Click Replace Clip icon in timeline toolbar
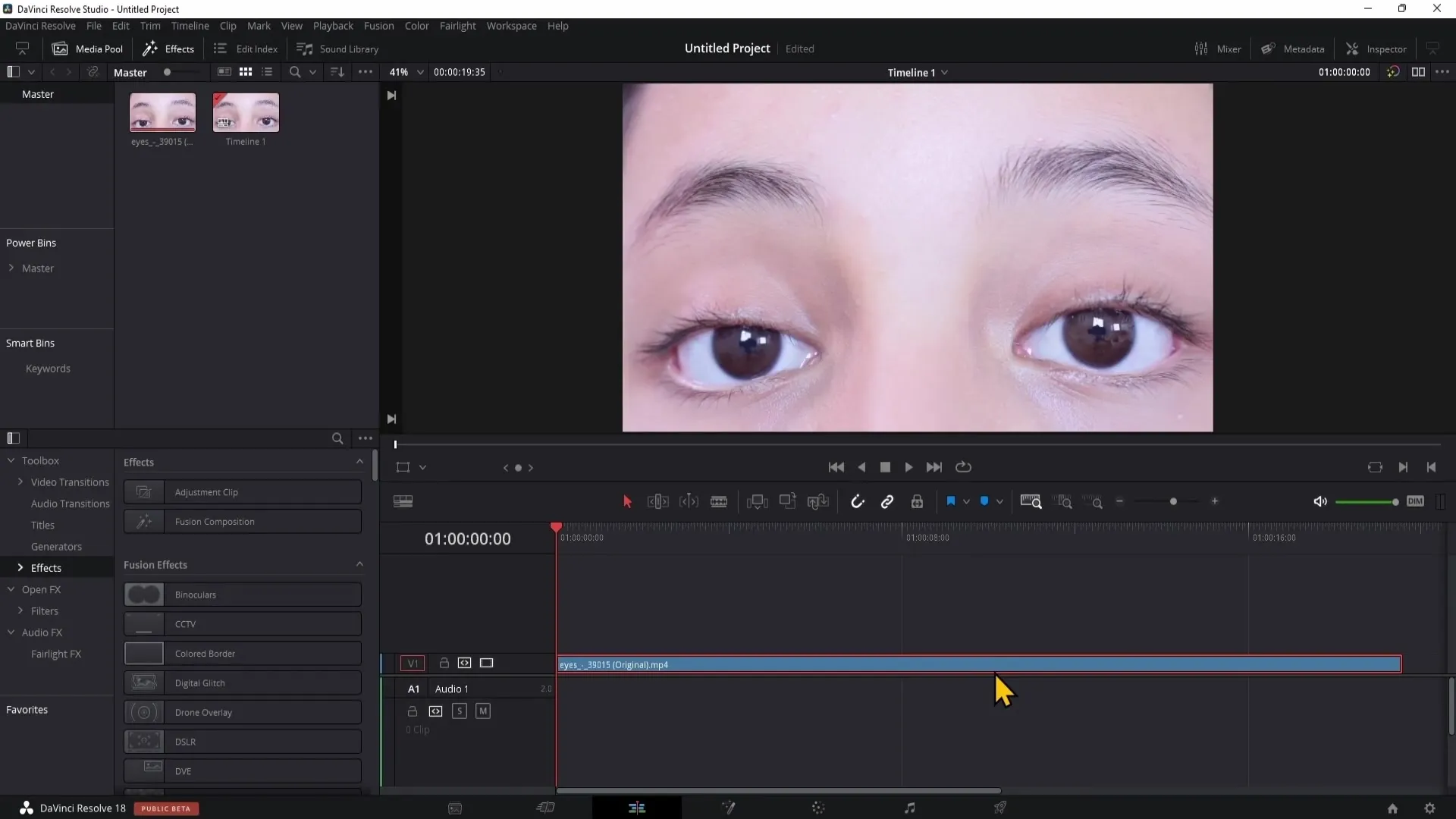This screenshot has width=1456, height=819. tap(817, 501)
